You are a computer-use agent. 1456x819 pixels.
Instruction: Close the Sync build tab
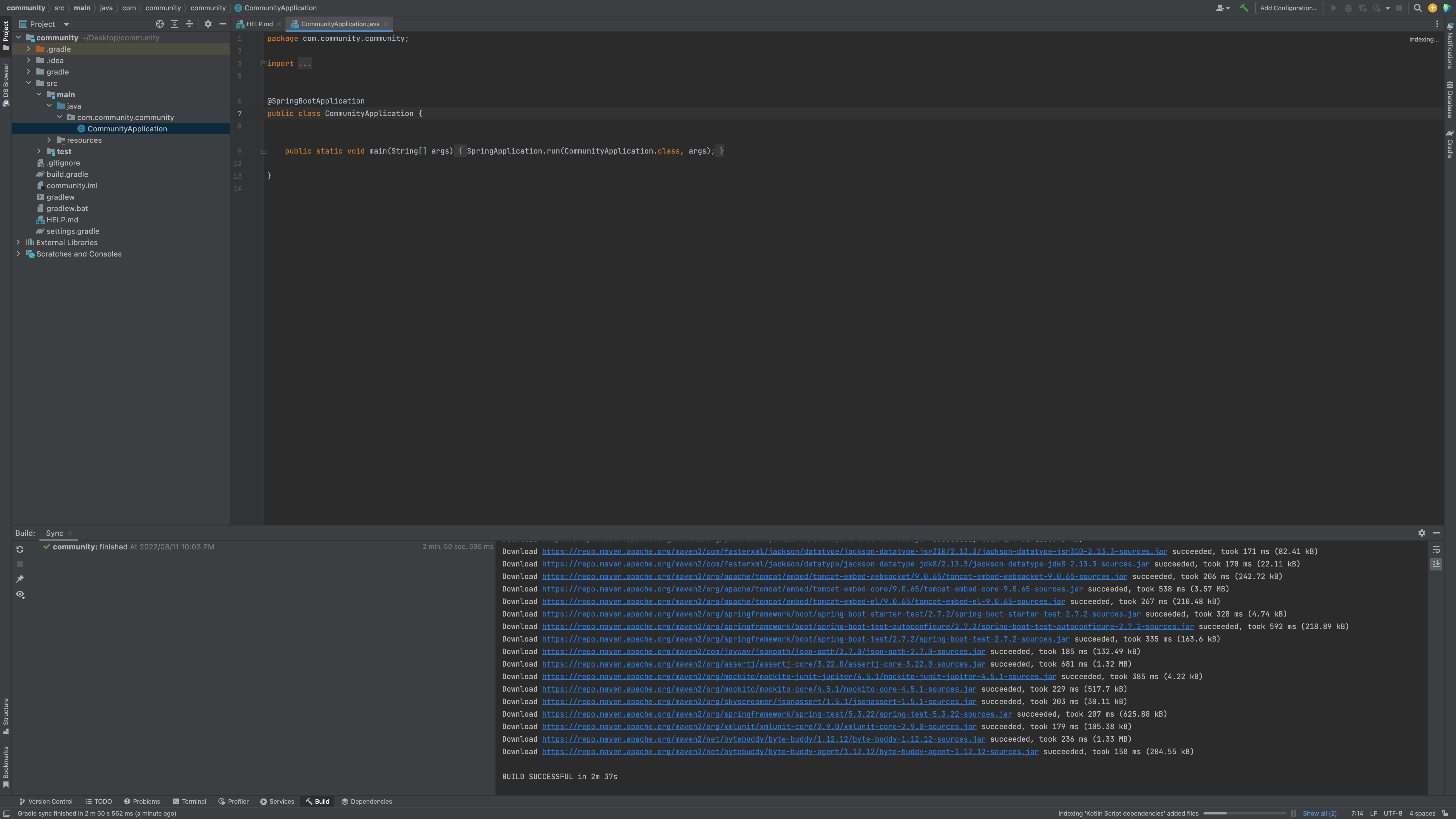(70, 533)
